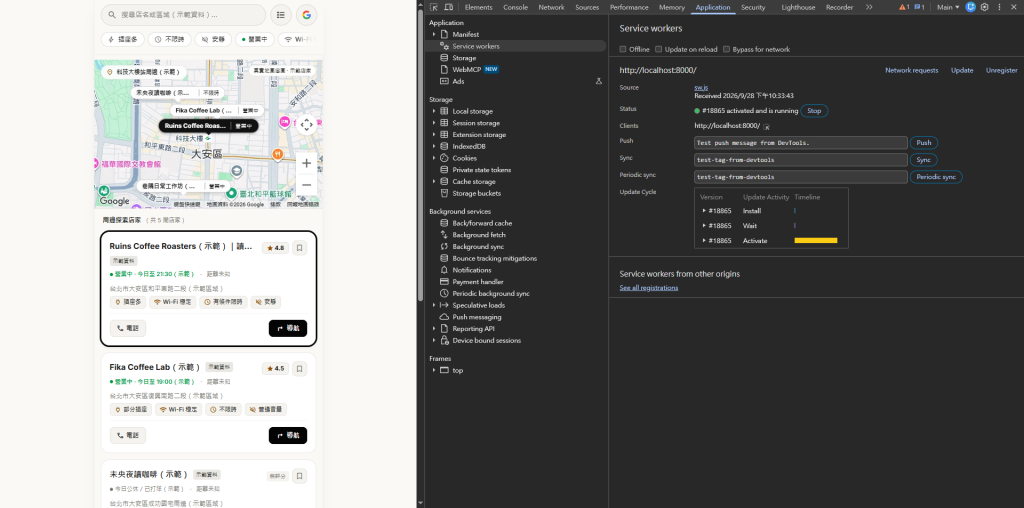This screenshot has width=1024, height=508.
Task: Expand the Install #18865 update row
Action: [704, 211]
